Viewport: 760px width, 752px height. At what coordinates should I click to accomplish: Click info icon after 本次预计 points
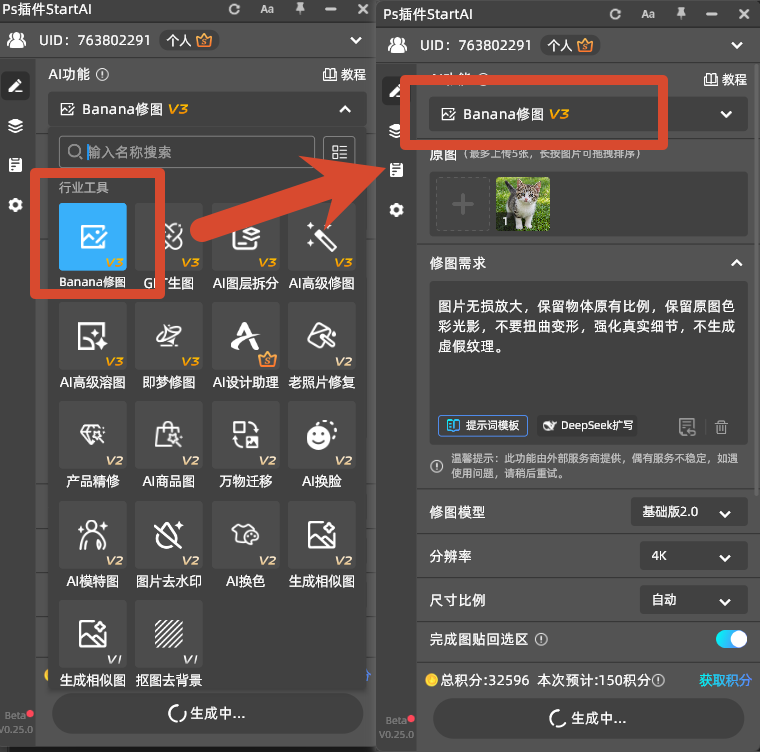658,680
